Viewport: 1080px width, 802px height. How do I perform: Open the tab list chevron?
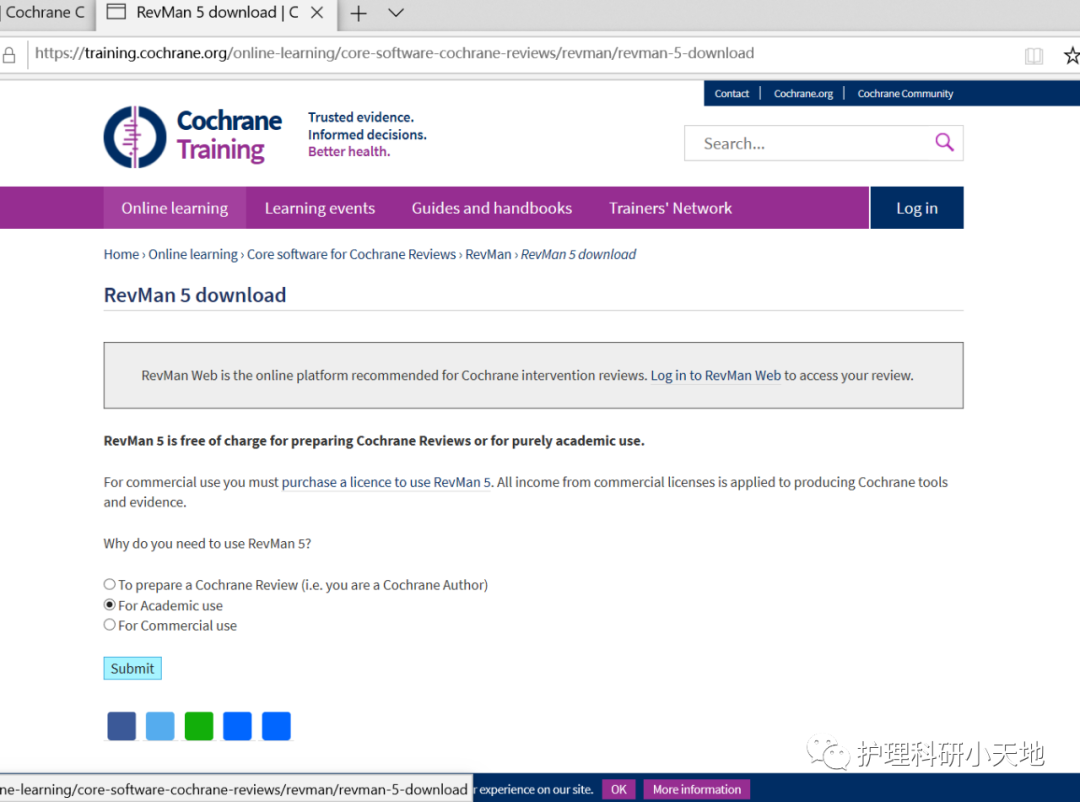396,12
